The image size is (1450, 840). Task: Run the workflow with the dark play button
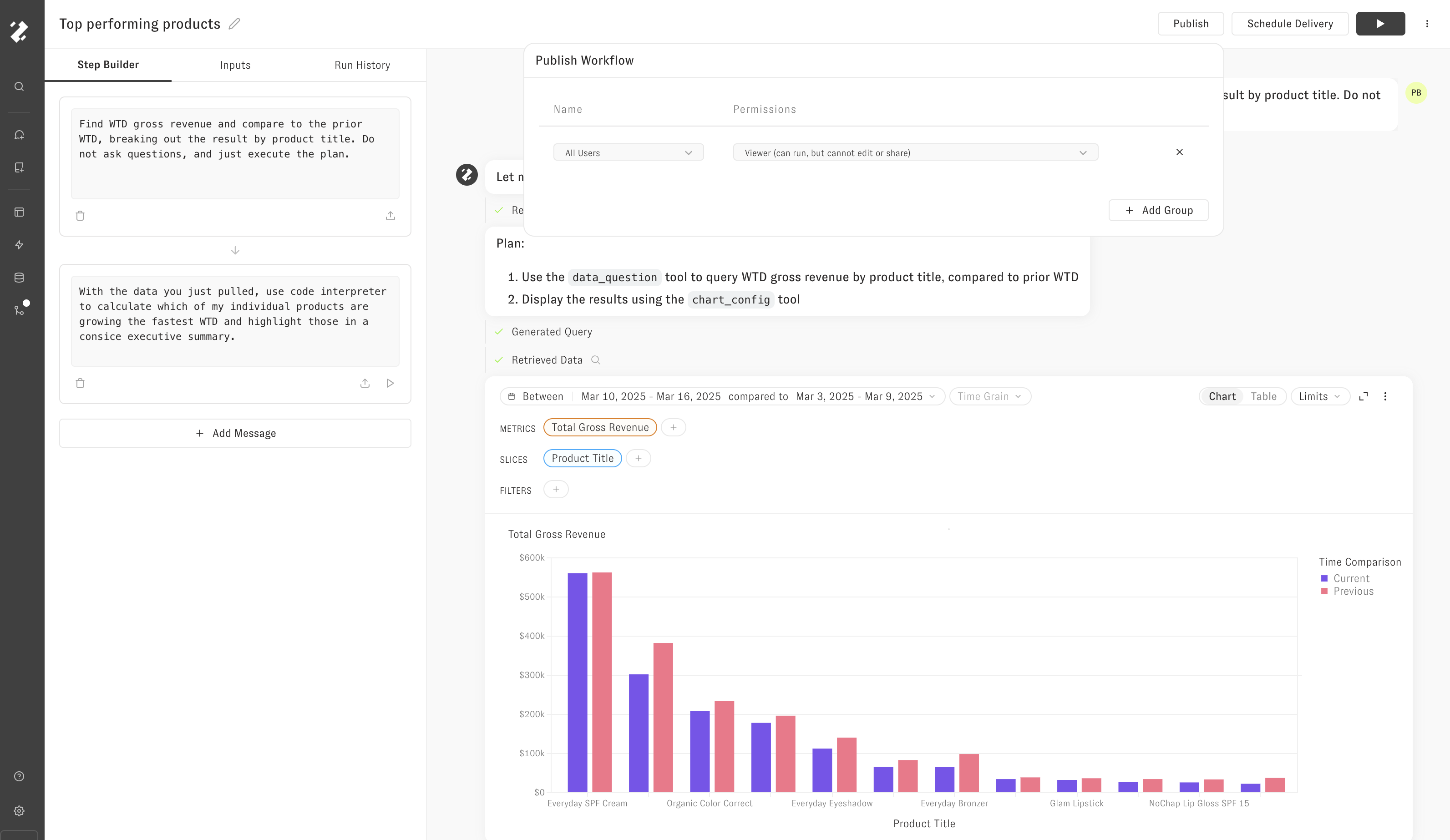pos(1380,24)
